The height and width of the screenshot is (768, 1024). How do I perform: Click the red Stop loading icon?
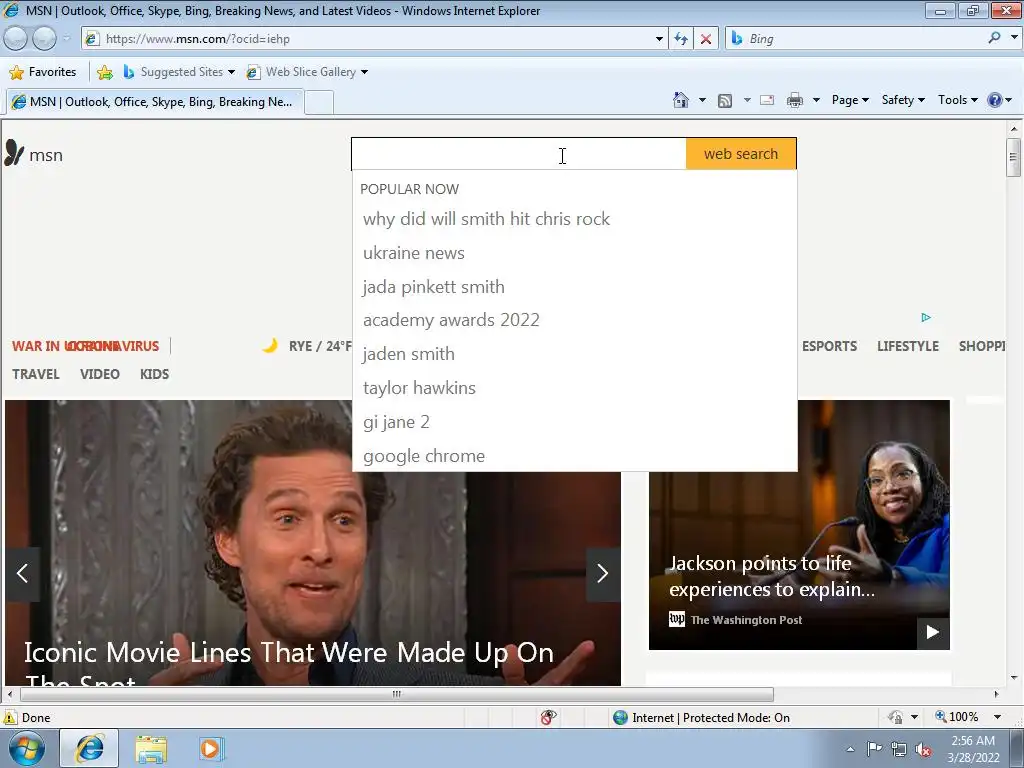coord(706,39)
